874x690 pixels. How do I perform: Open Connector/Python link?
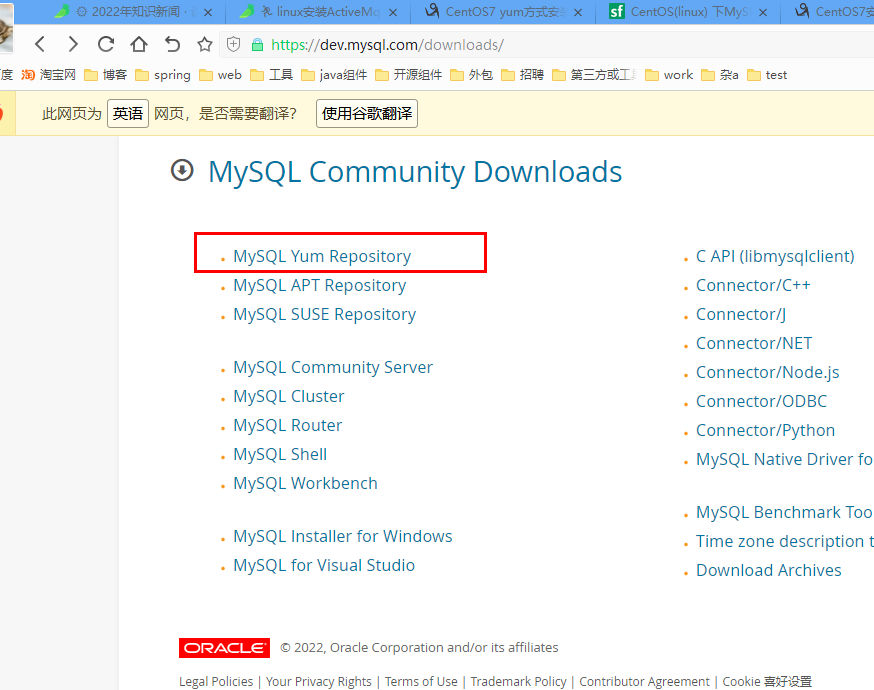click(765, 430)
